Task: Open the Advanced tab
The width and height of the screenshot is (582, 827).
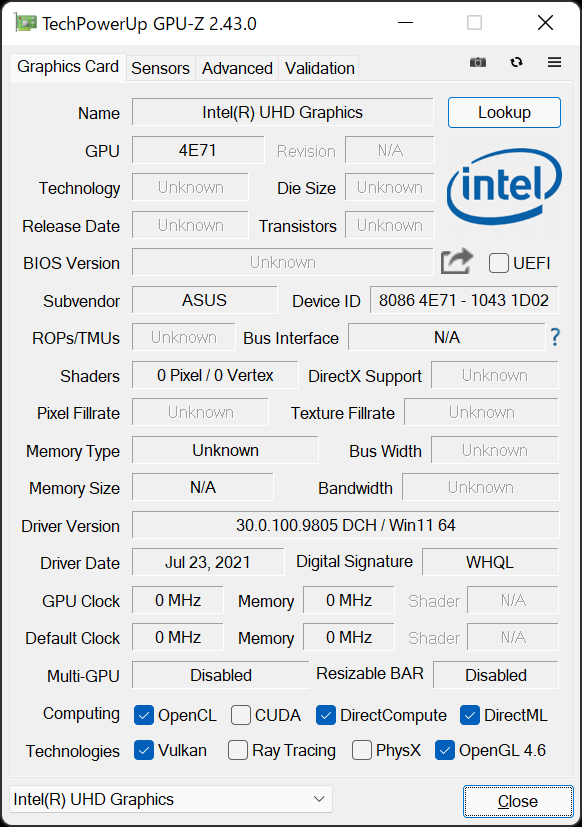Action: [x=236, y=68]
